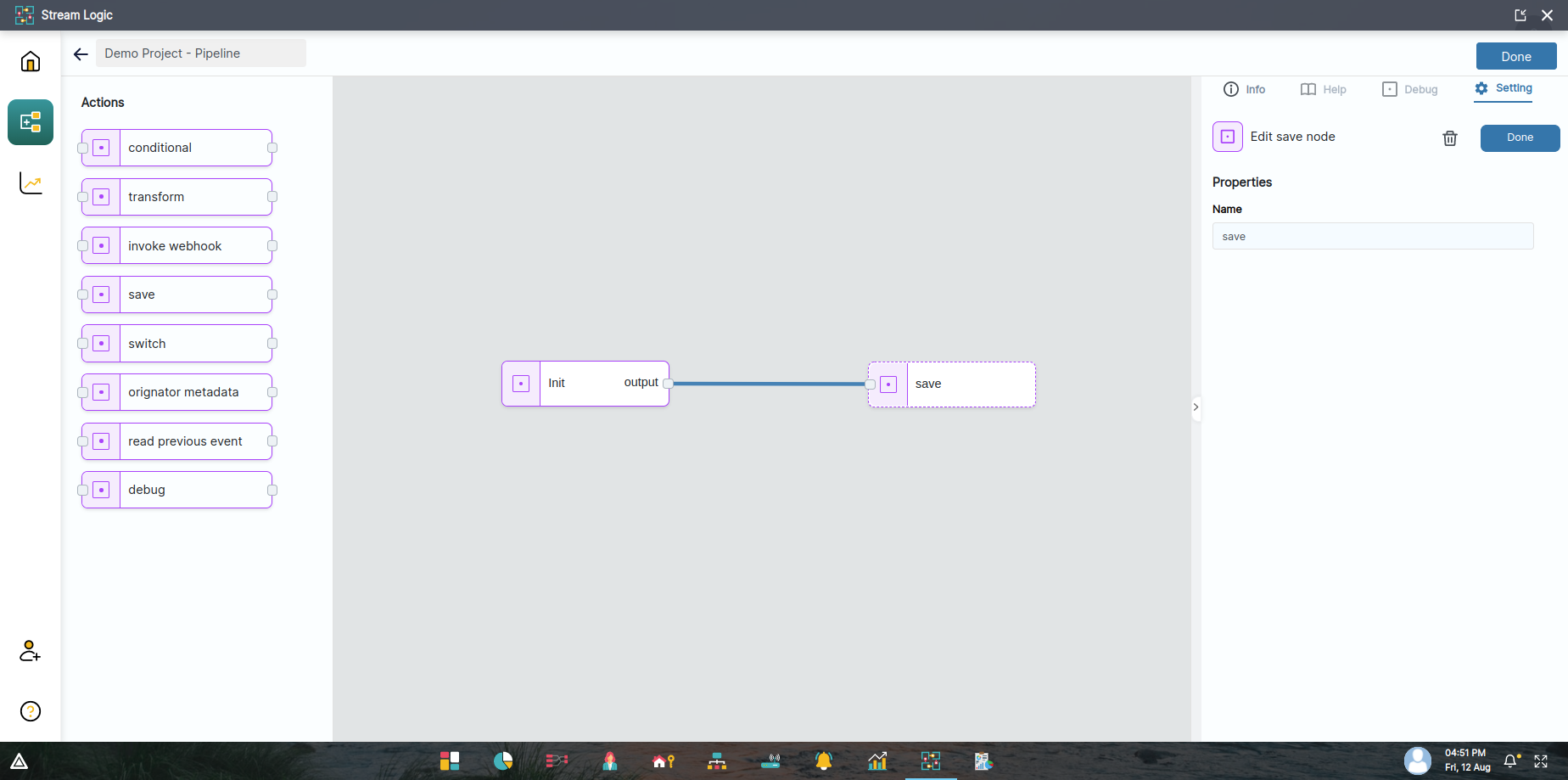This screenshot has height=780, width=1568.
Task: Confirm node edits with the panel Done button
Action: [x=1520, y=137]
